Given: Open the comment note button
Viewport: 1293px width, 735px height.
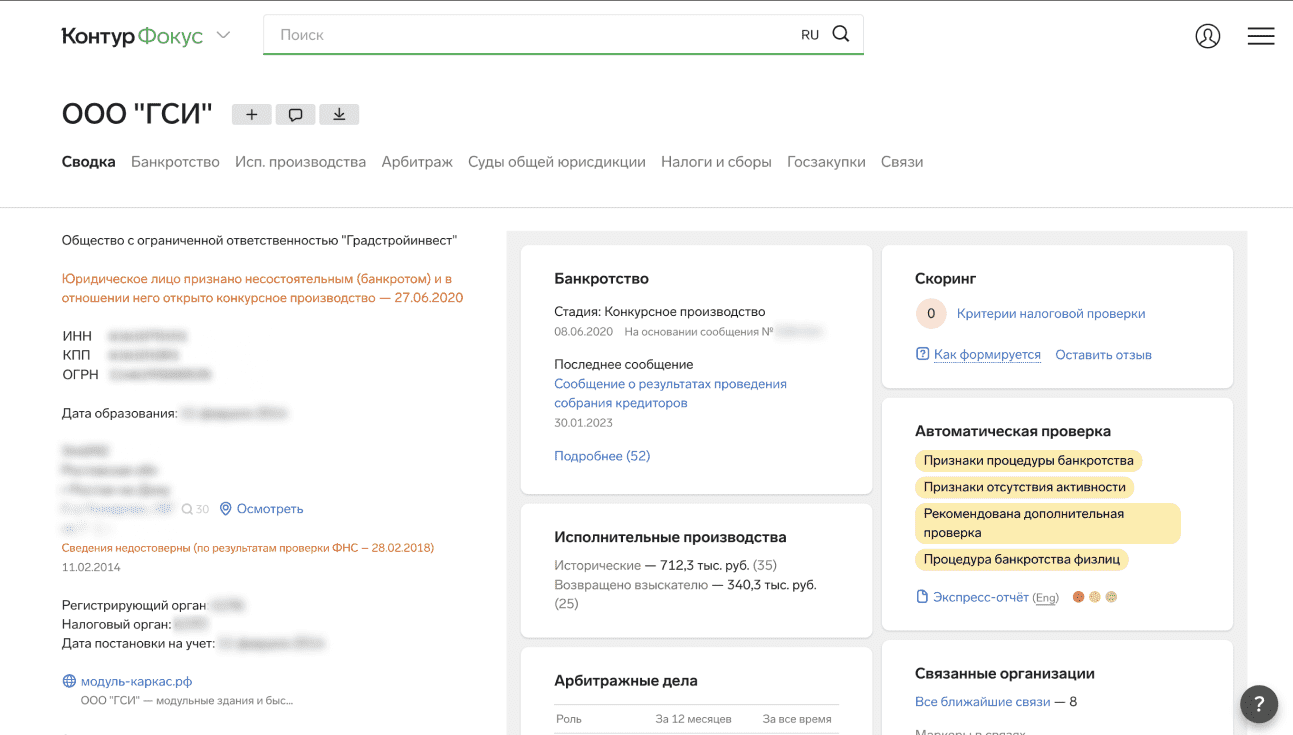Looking at the screenshot, I should click(x=296, y=114).
